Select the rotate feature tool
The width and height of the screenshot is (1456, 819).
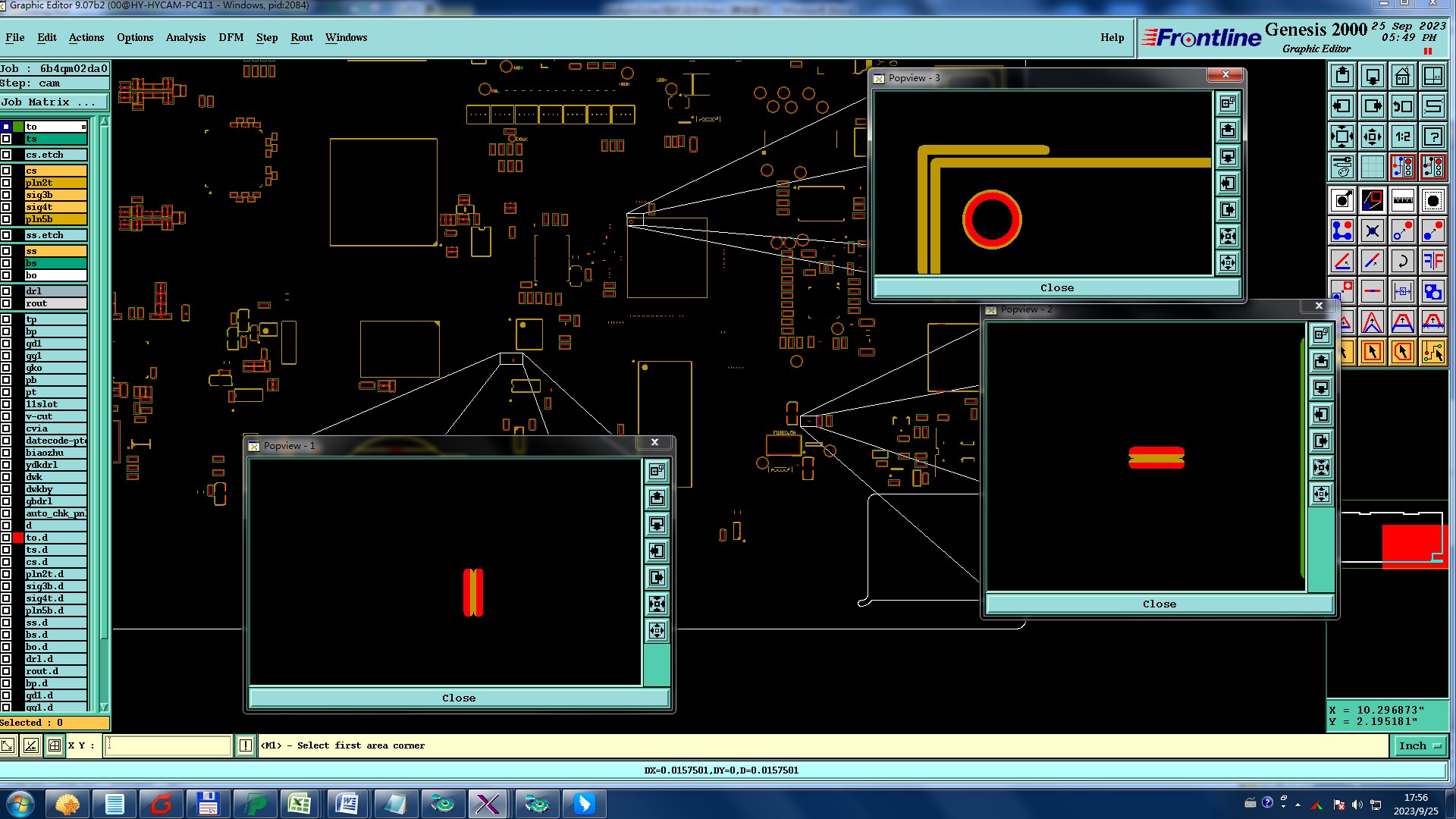1402,261
